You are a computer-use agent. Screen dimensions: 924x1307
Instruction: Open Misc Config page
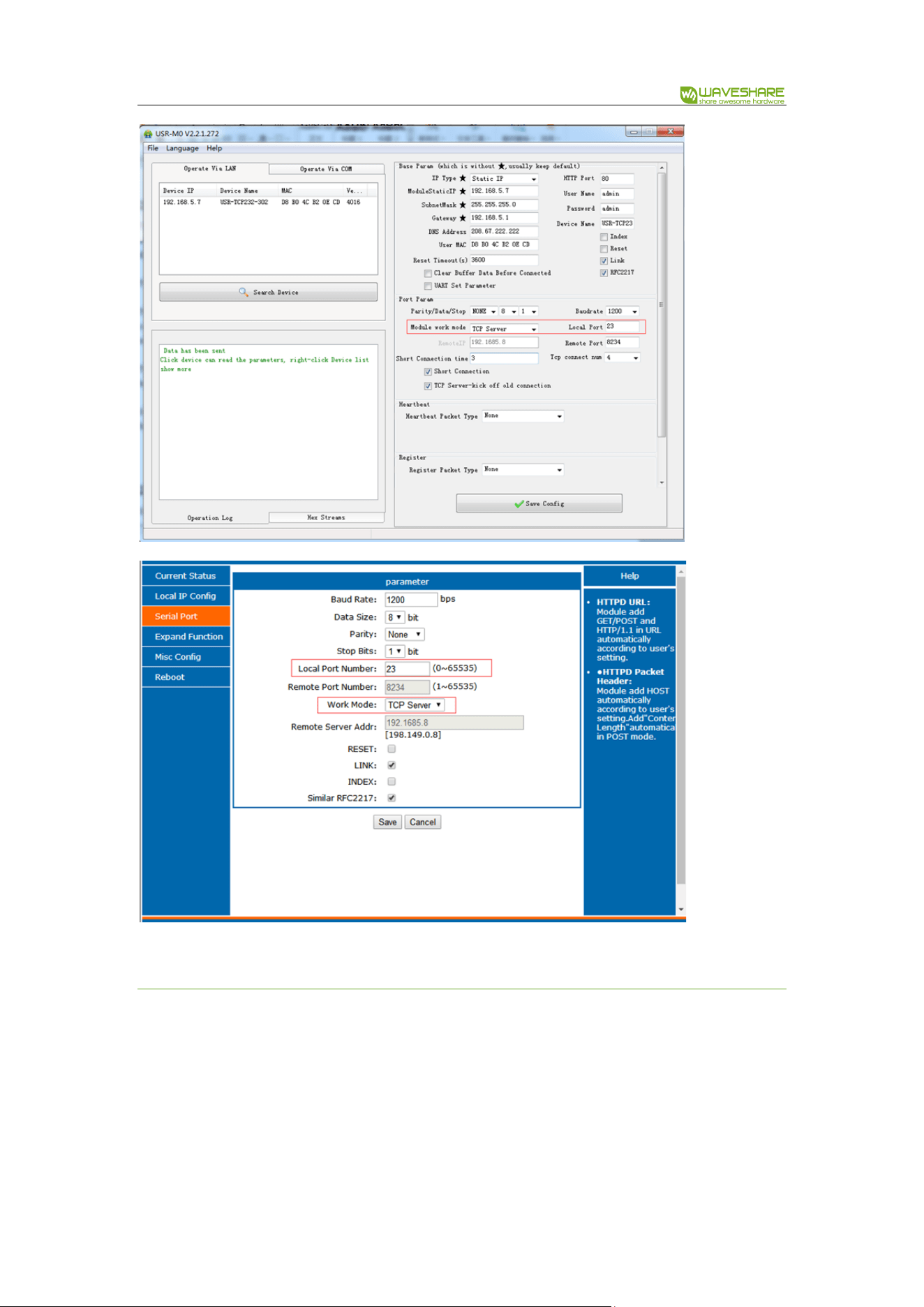pos(186,657)
